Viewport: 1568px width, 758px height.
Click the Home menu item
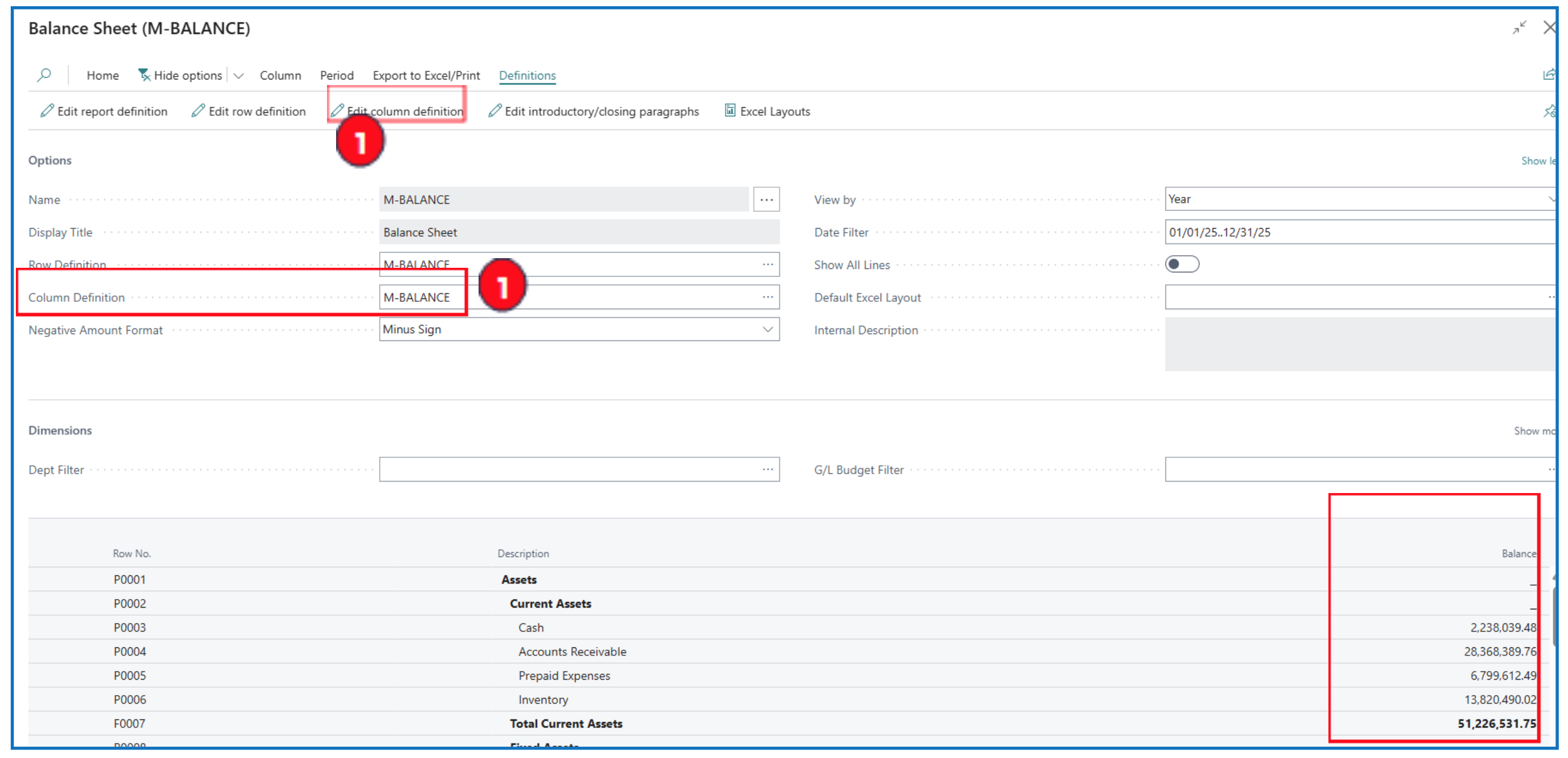pyautogui.click(x=102, y=75)
